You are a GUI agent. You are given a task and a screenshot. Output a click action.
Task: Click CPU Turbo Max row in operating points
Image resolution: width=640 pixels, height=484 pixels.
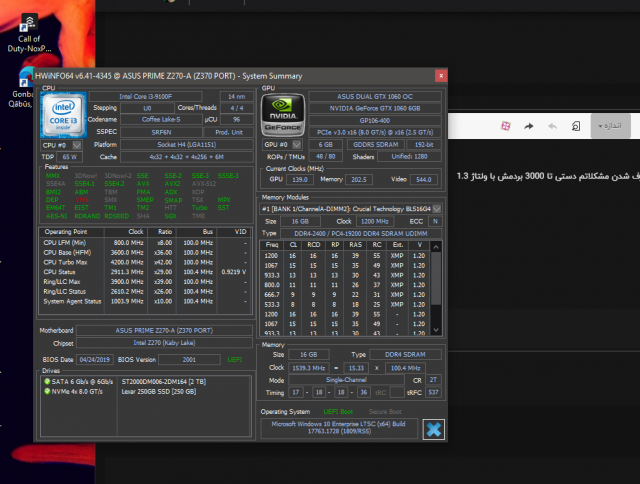145,262
